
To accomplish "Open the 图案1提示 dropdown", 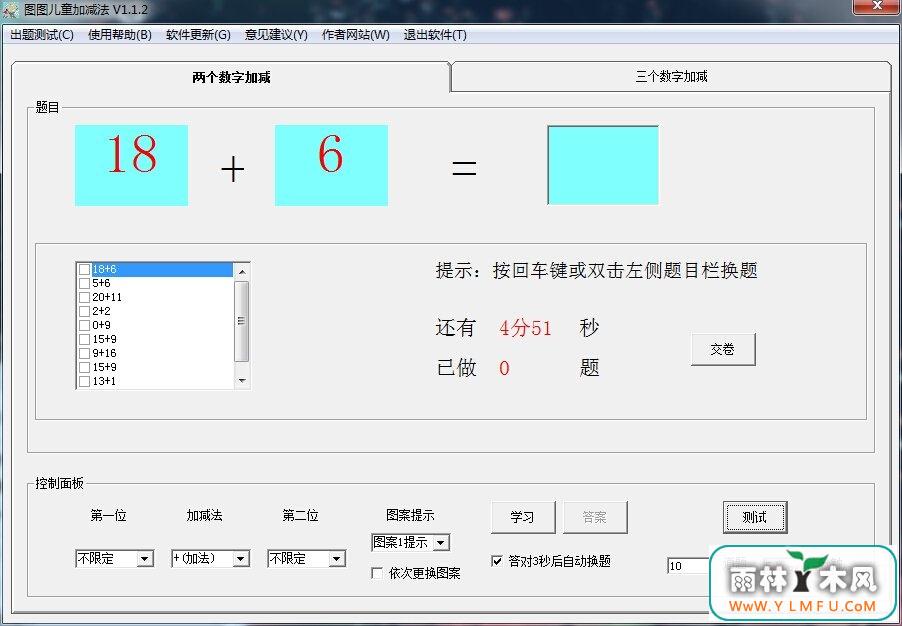I will click(411, 543).
